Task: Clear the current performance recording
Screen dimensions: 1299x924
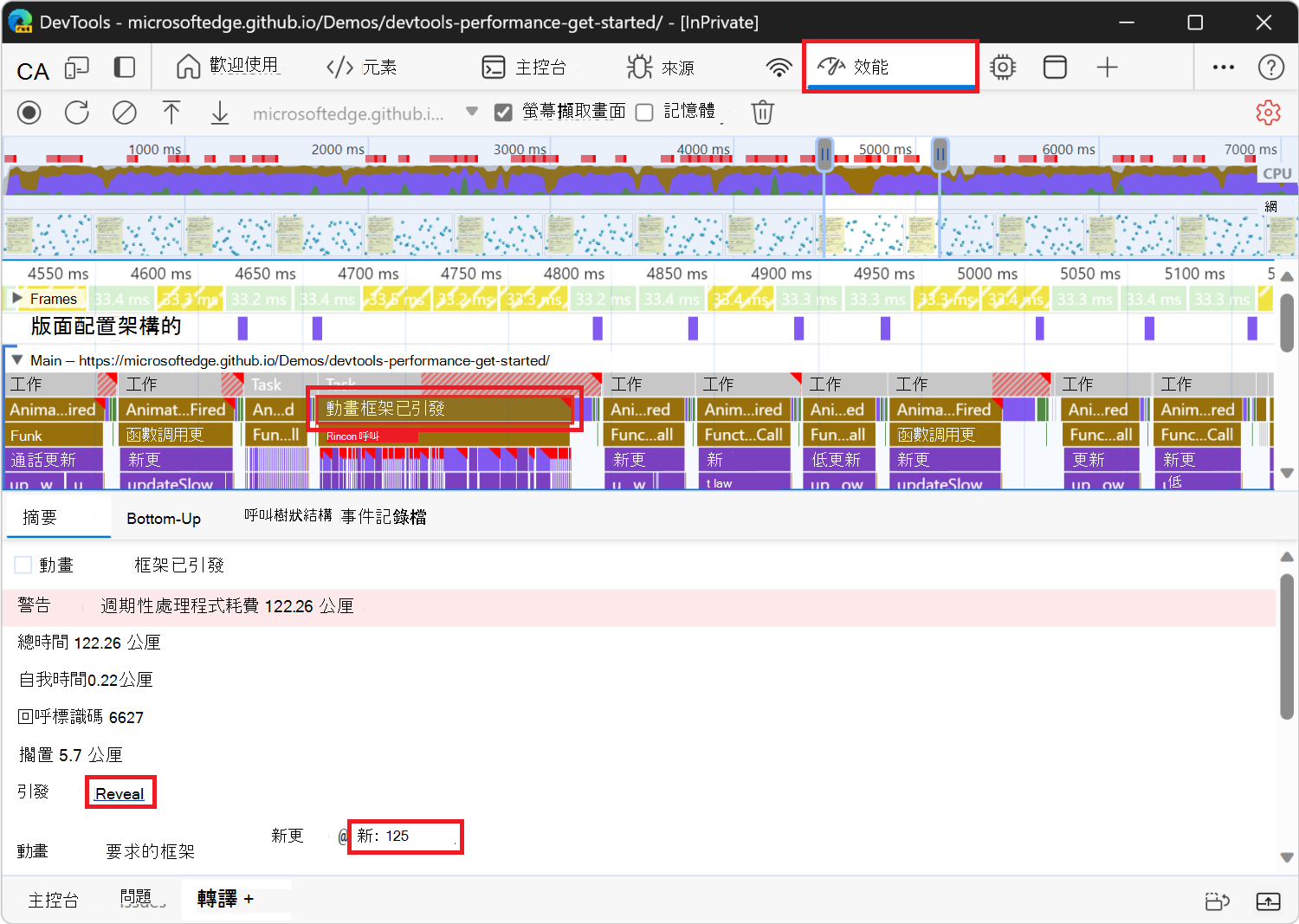Action: click(125, 113)
